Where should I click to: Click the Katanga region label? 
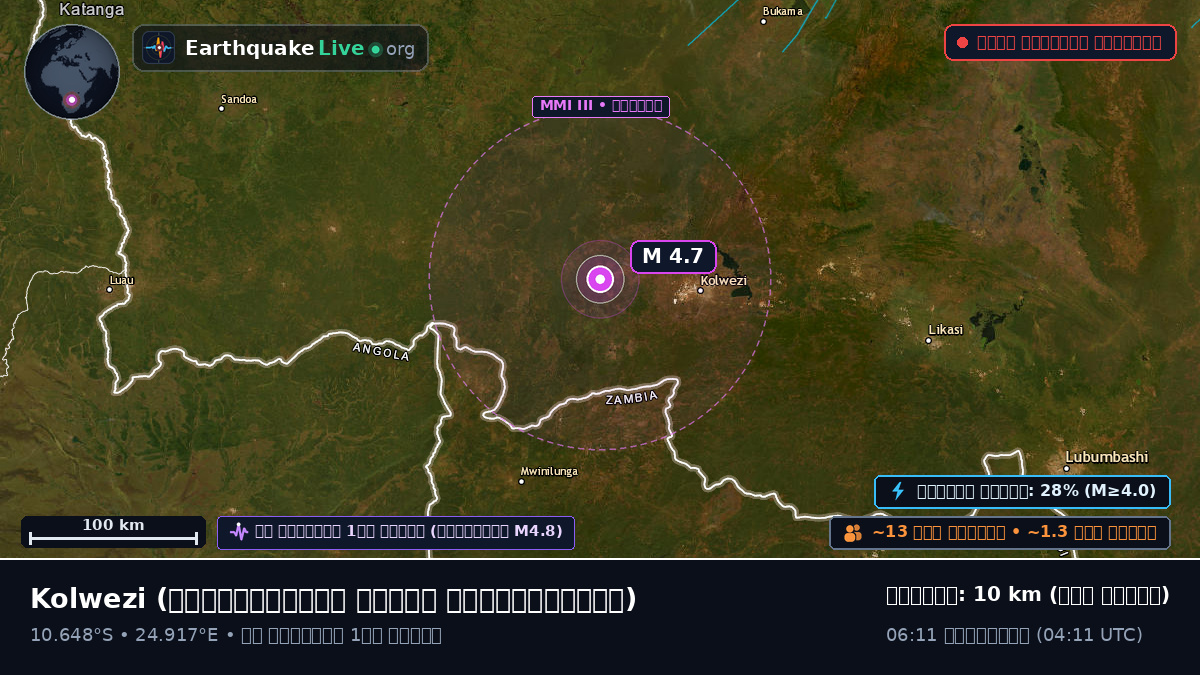[92, 10]
